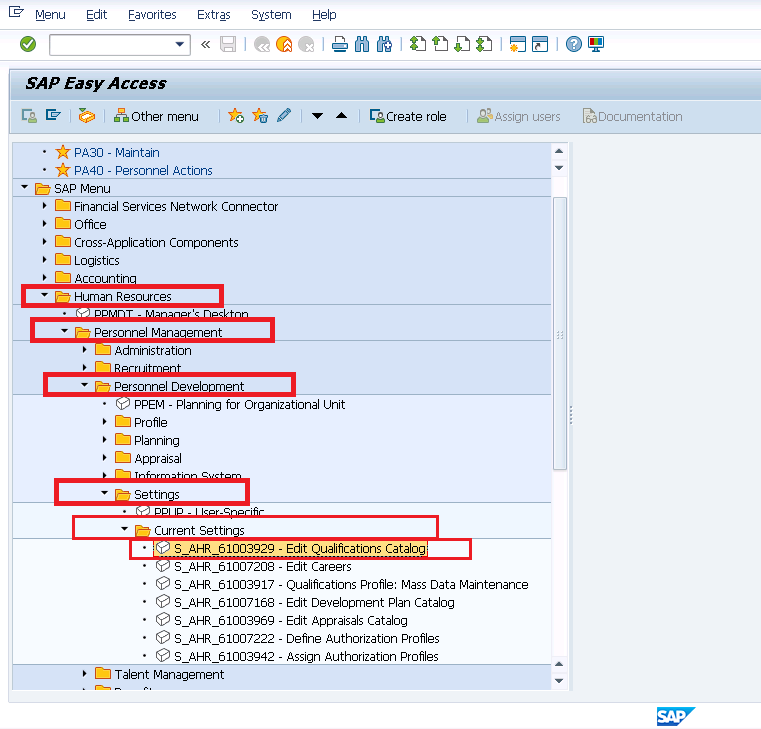Click the Add to Favorites star icon
This screenshot has width=761, height=729.
tap(236, 116)
